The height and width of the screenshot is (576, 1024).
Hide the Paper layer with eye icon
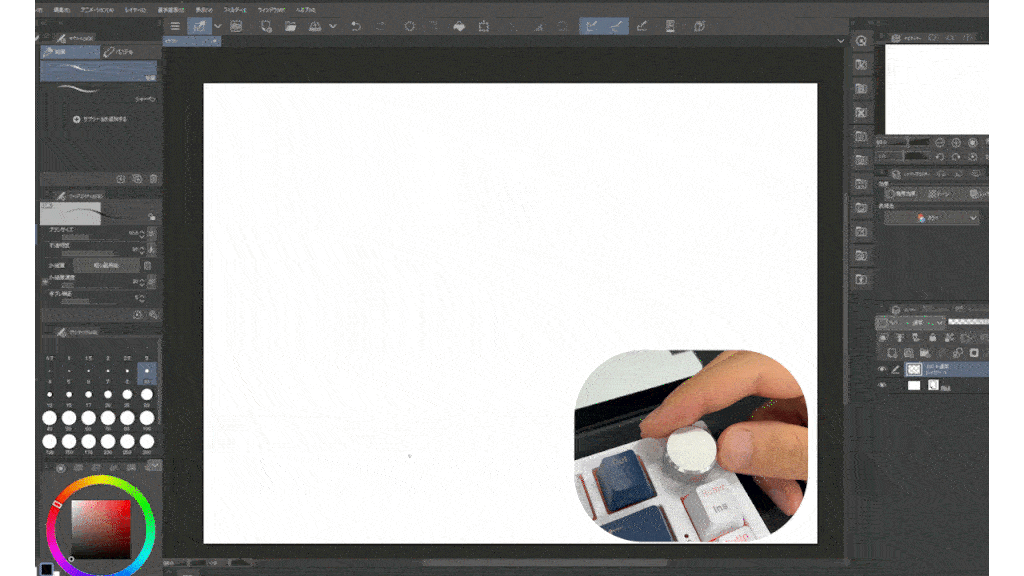(x=882, y=386)
